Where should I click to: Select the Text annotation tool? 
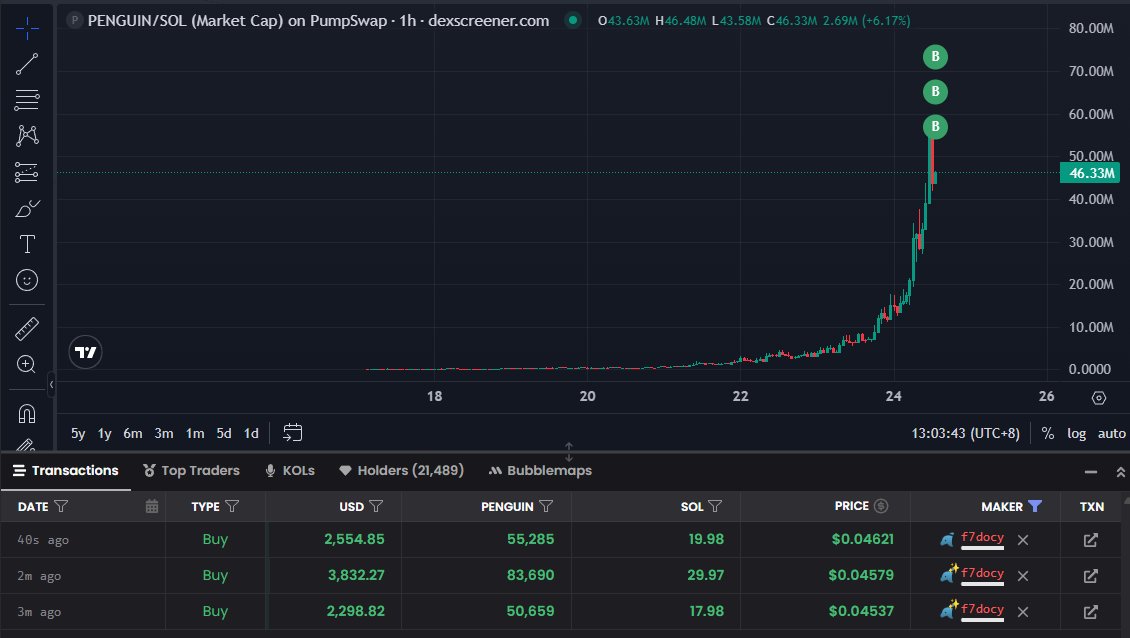[27, 244]
